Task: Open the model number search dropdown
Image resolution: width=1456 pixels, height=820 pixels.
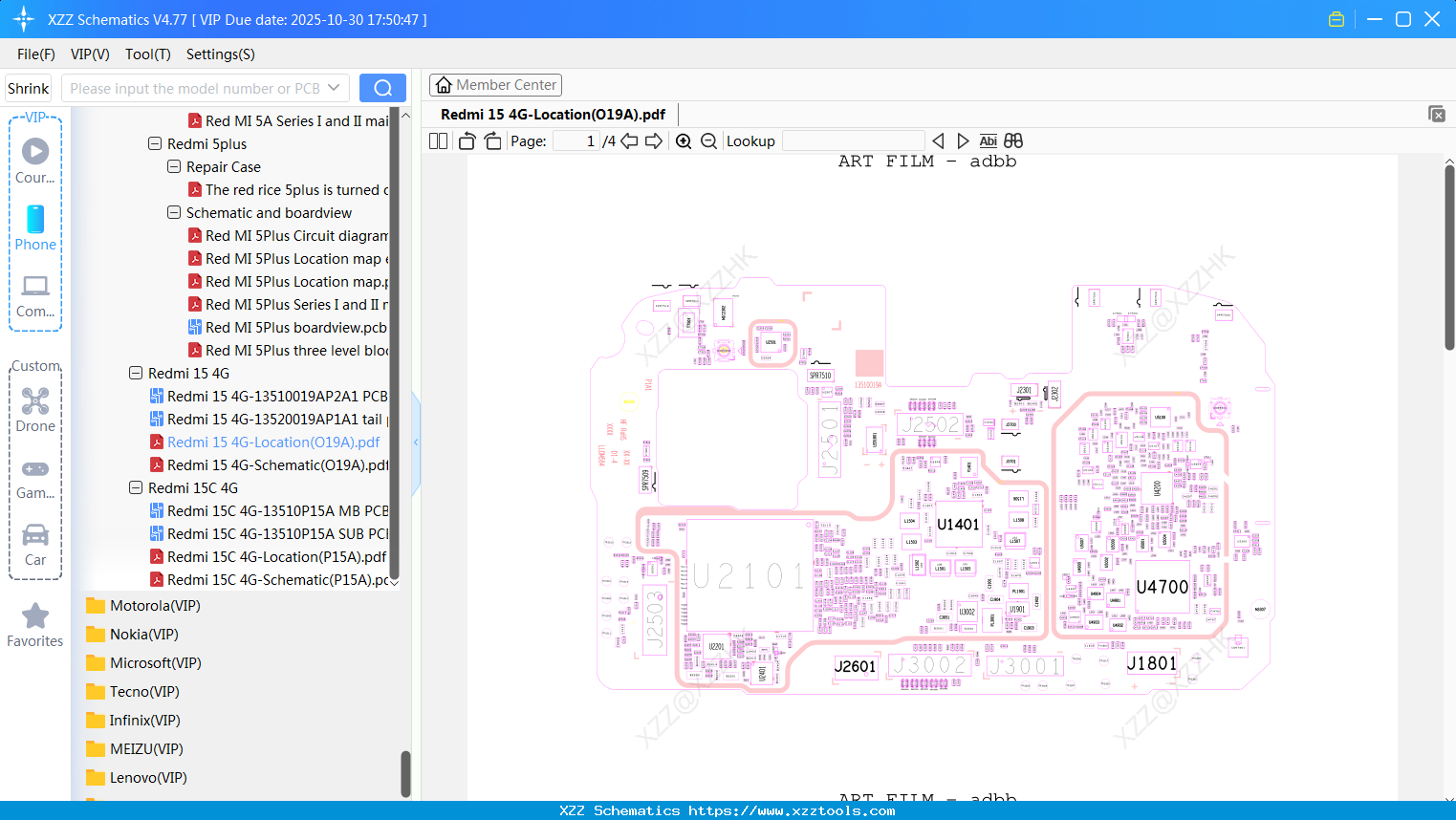Action: 334,87
